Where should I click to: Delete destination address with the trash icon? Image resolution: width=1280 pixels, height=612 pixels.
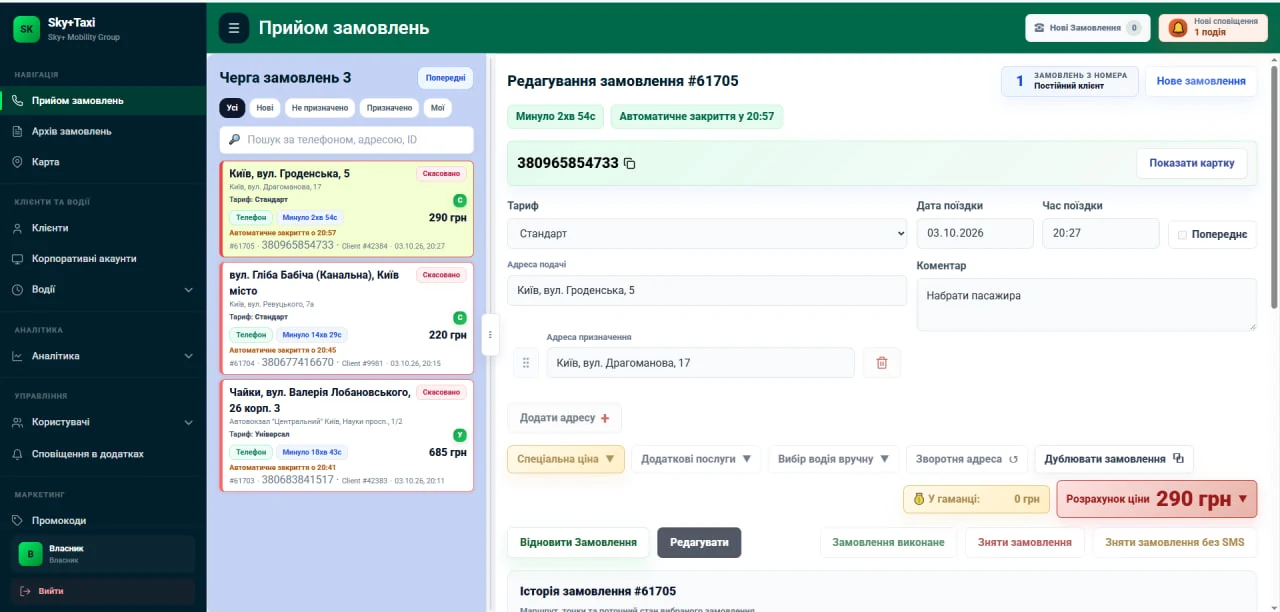click(882, 362)
